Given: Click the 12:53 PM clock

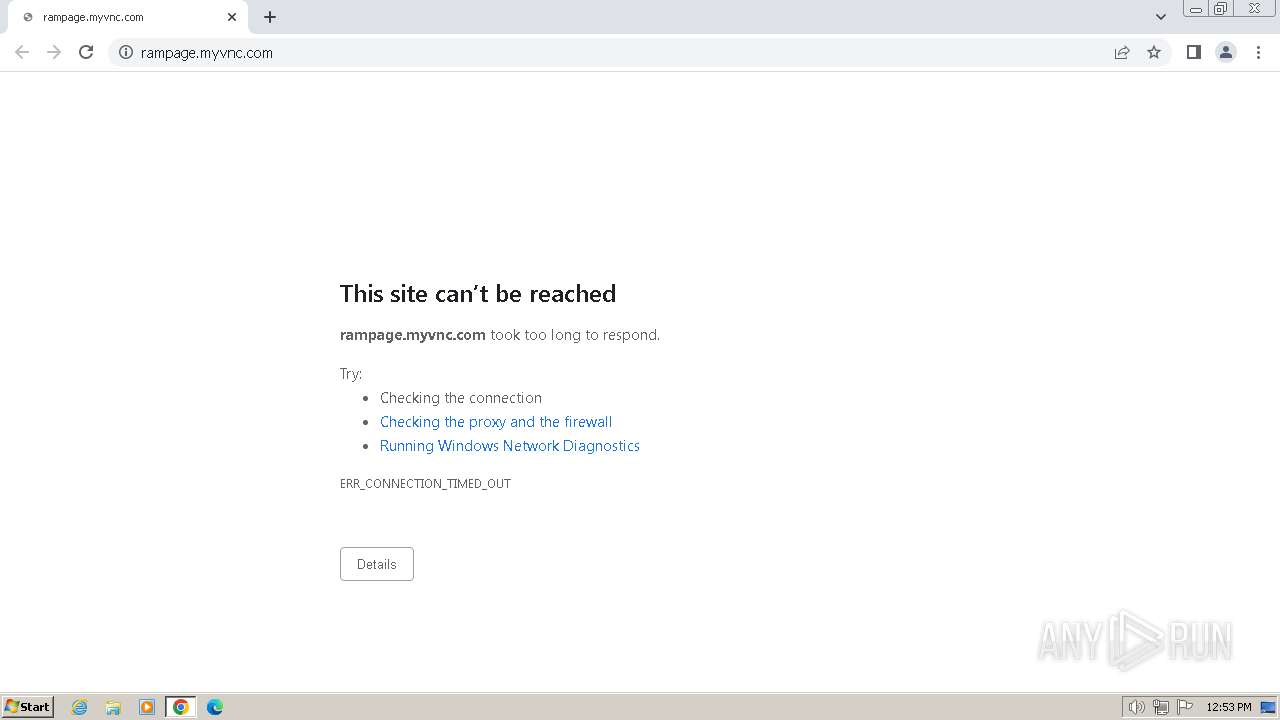Looking at the screenshot, I should pos(1229,707).
